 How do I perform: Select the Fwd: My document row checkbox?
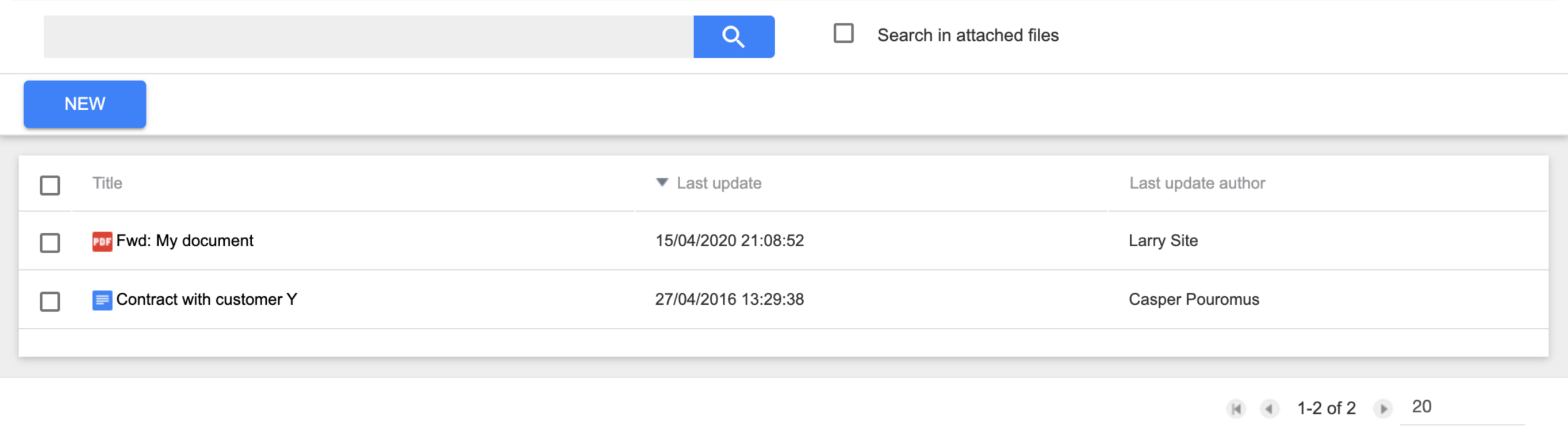coord(50,243)
